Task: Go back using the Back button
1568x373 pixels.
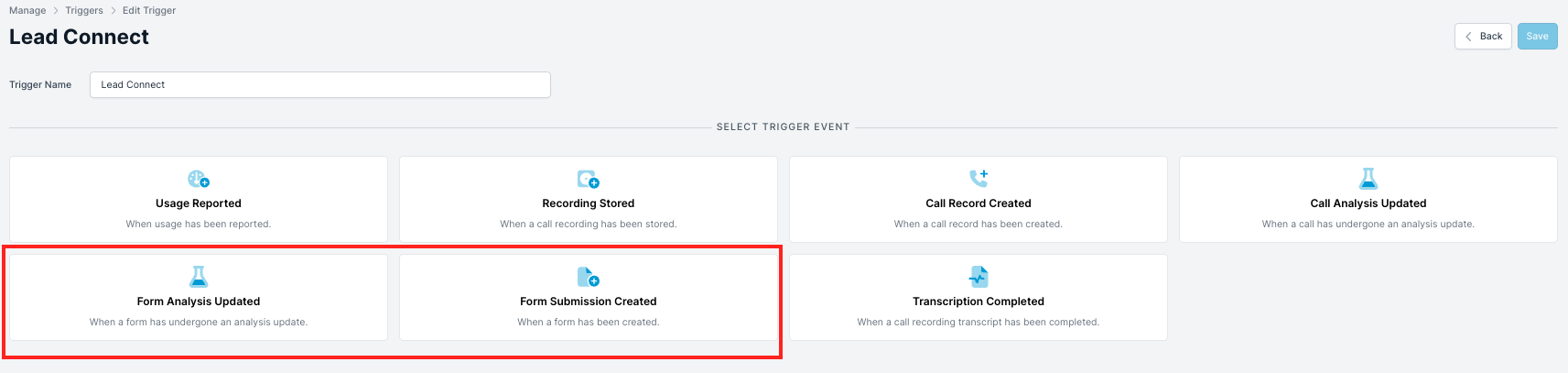Action: 1483,37
